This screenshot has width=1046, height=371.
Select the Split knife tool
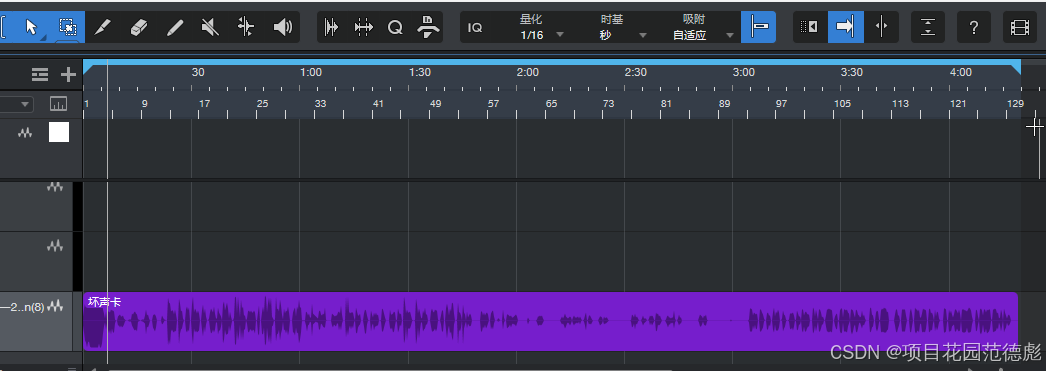[102, 27]
